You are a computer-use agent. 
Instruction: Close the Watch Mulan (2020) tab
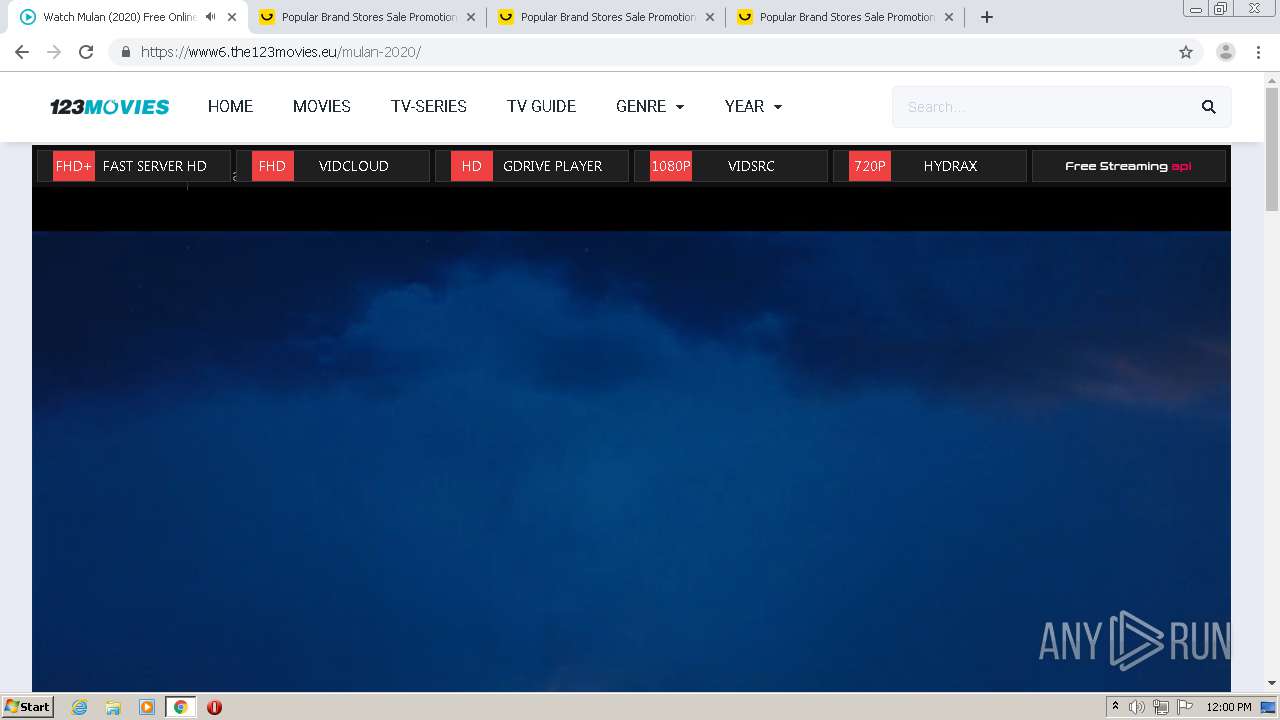click(232, 17)
